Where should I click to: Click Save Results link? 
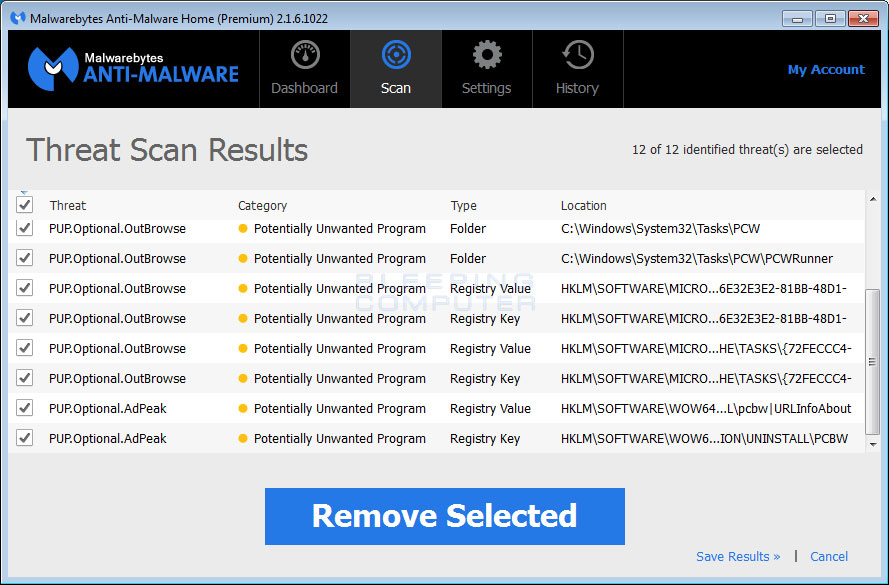point(738,556)
